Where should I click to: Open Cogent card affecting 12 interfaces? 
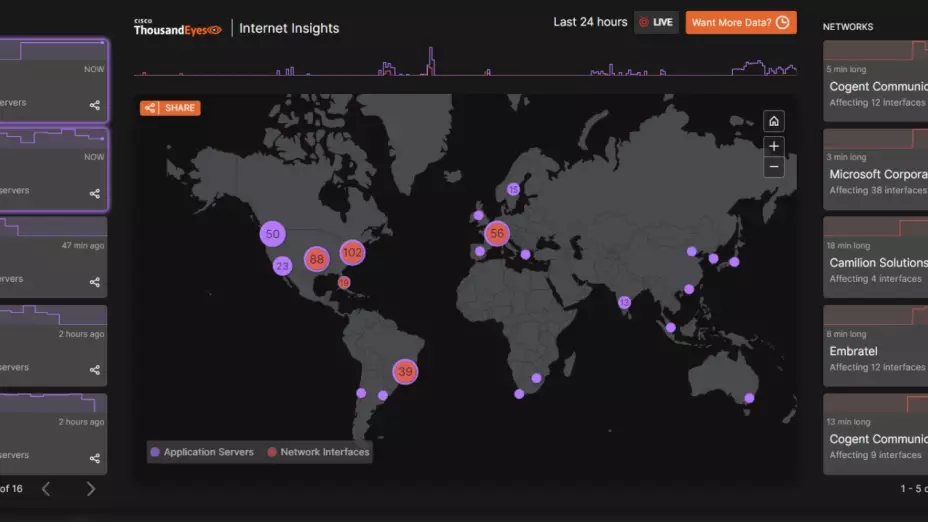coord(876,81)
